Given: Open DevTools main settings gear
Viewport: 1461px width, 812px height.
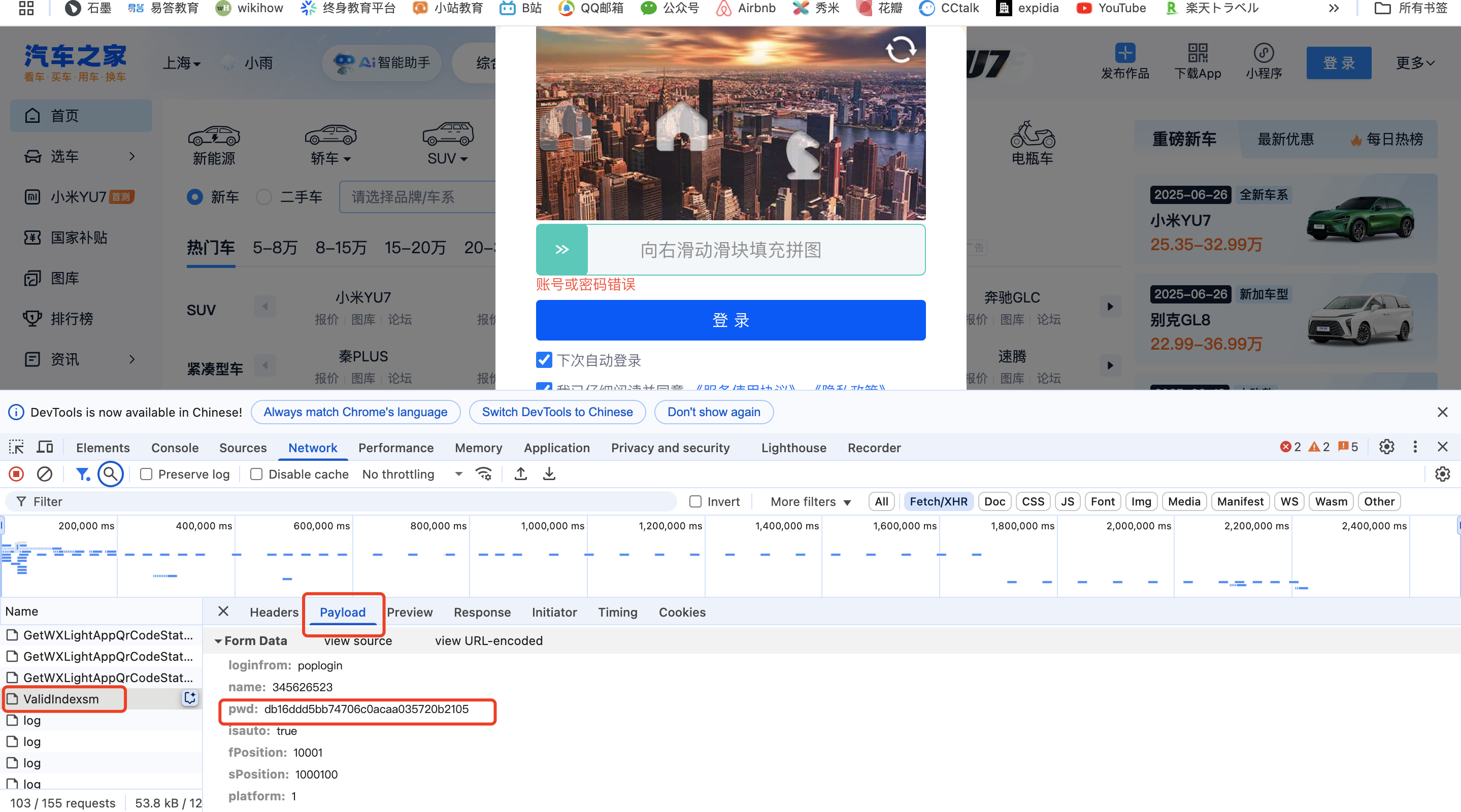Looking at the screenshot, I should (1387, 447).
